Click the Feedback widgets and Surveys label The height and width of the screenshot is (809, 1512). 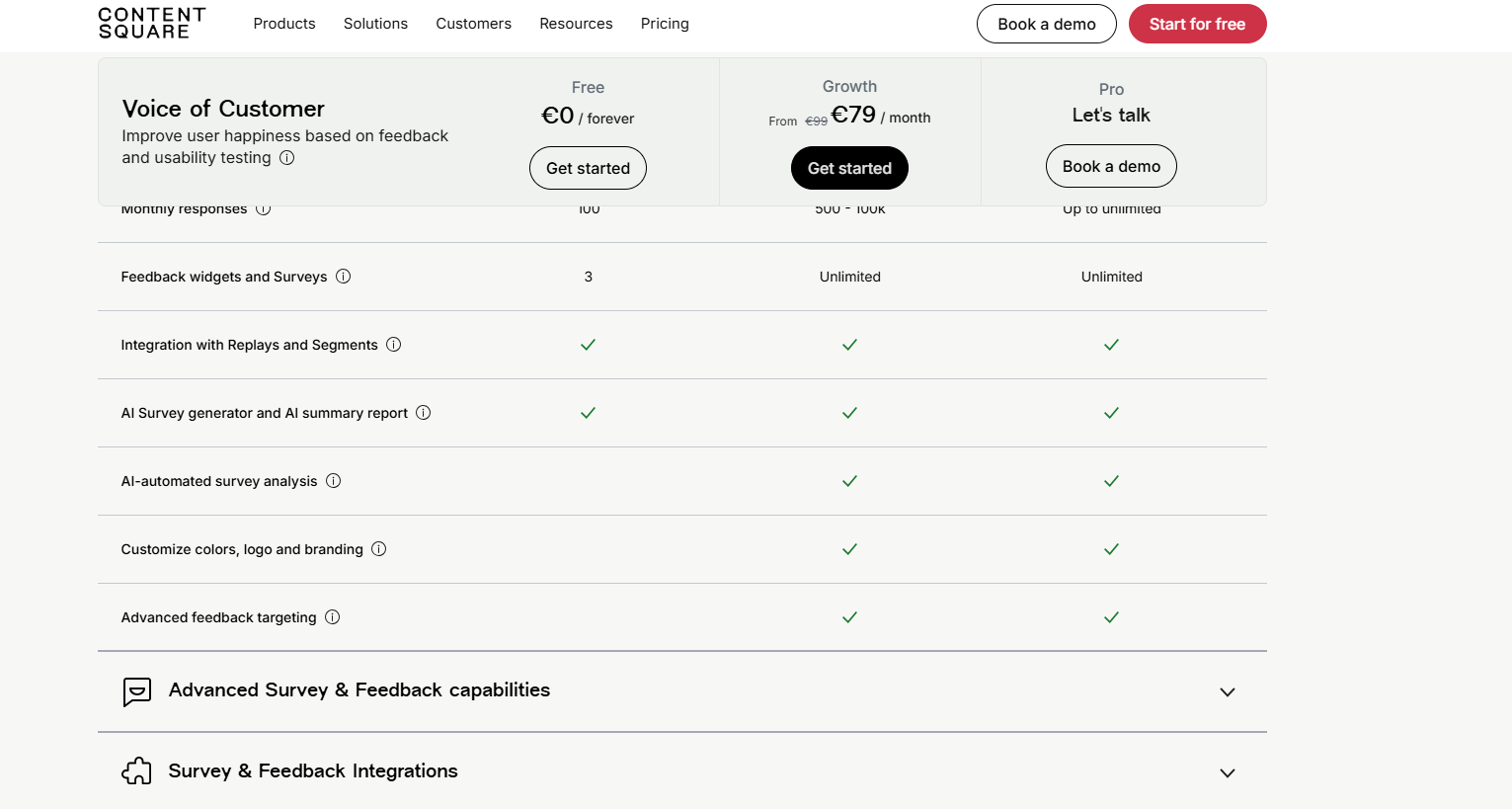(224, 277)
